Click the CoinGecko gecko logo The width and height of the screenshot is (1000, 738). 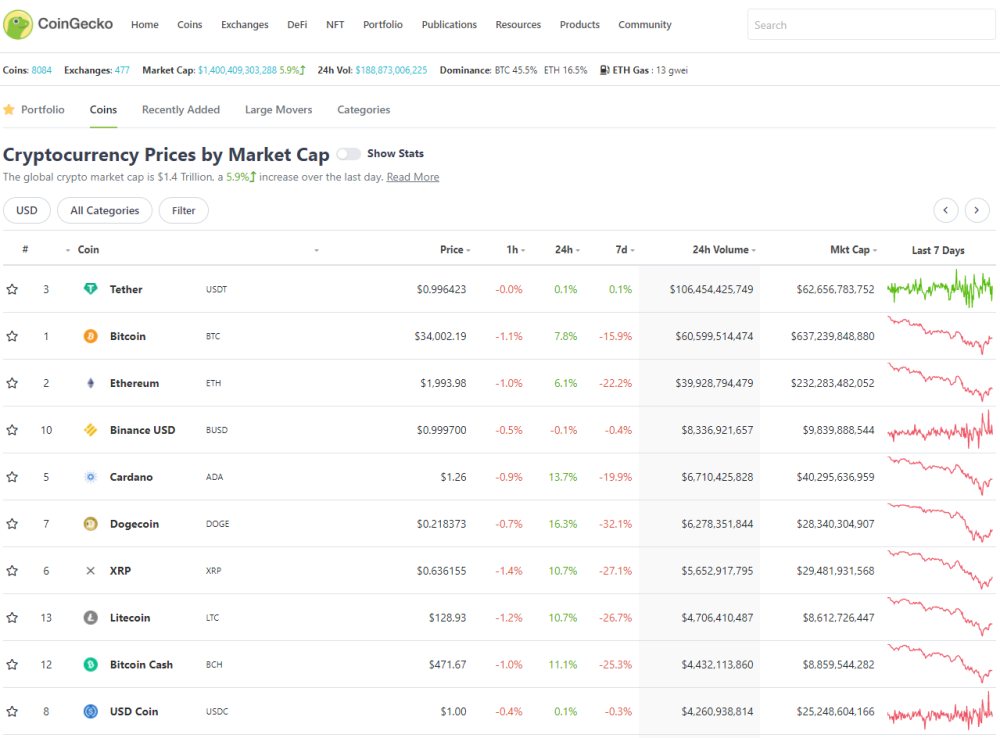pyautogui.click(x=18, y=24)
